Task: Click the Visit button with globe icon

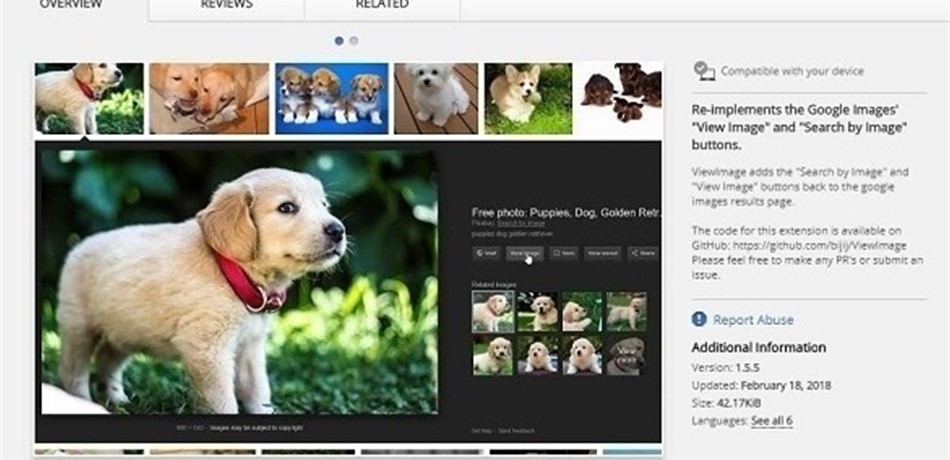Action: tap(486, 253)
